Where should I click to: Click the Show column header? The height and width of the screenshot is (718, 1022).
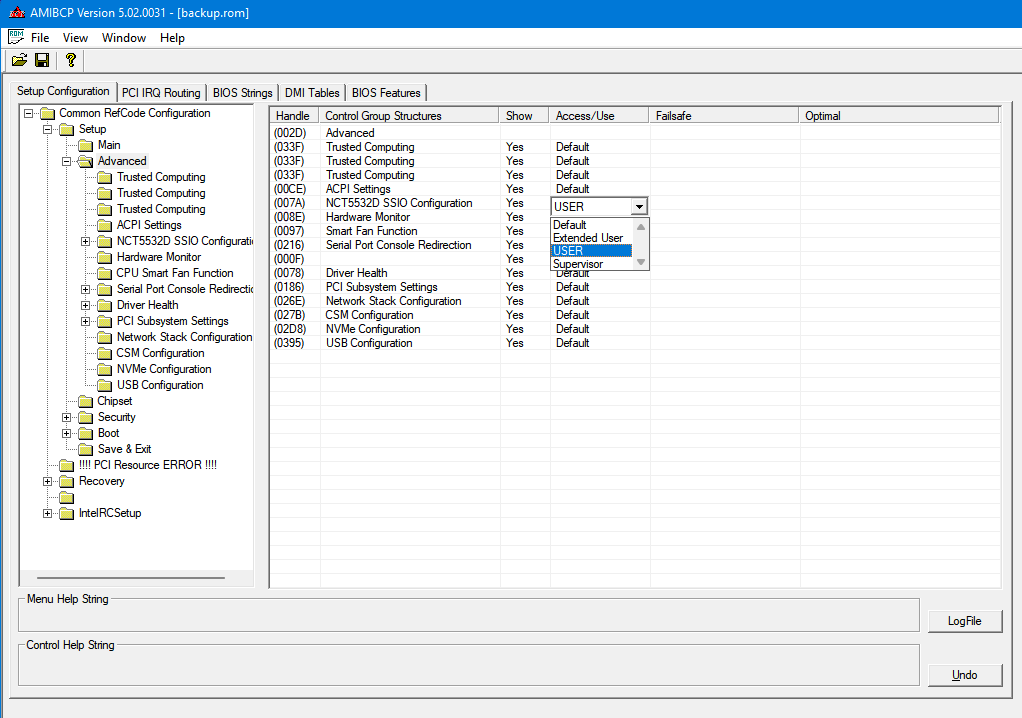click(x=524, y=116)
